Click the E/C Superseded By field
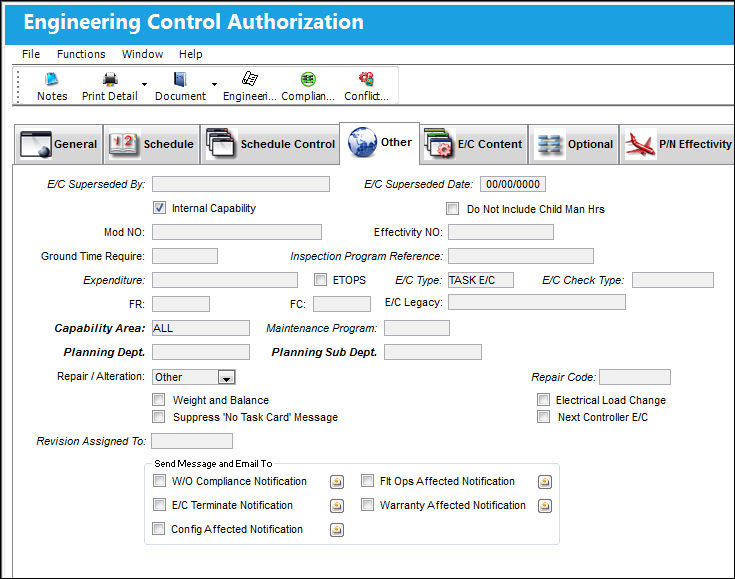The width and height of the screenshot is (735, 579). point(241,184)
